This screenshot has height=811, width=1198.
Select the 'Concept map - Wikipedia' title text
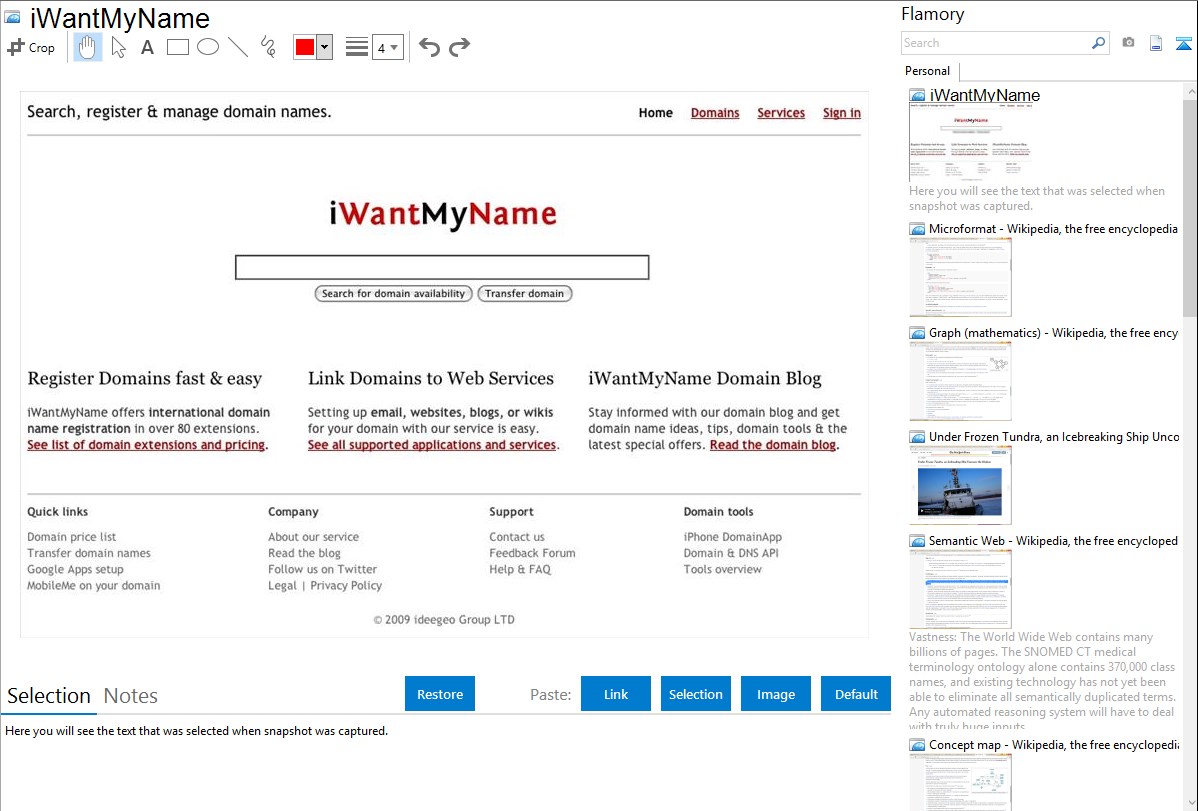(1054, 745)
